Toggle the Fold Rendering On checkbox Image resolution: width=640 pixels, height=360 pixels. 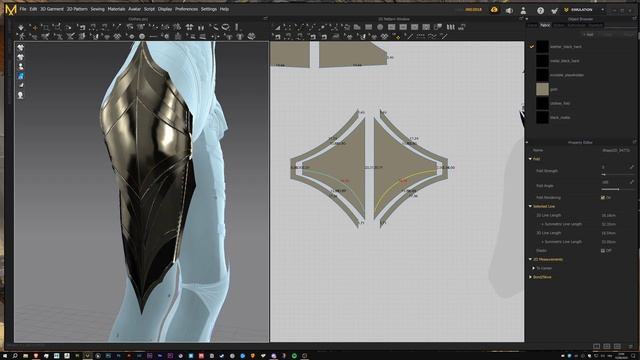(602, 198)
